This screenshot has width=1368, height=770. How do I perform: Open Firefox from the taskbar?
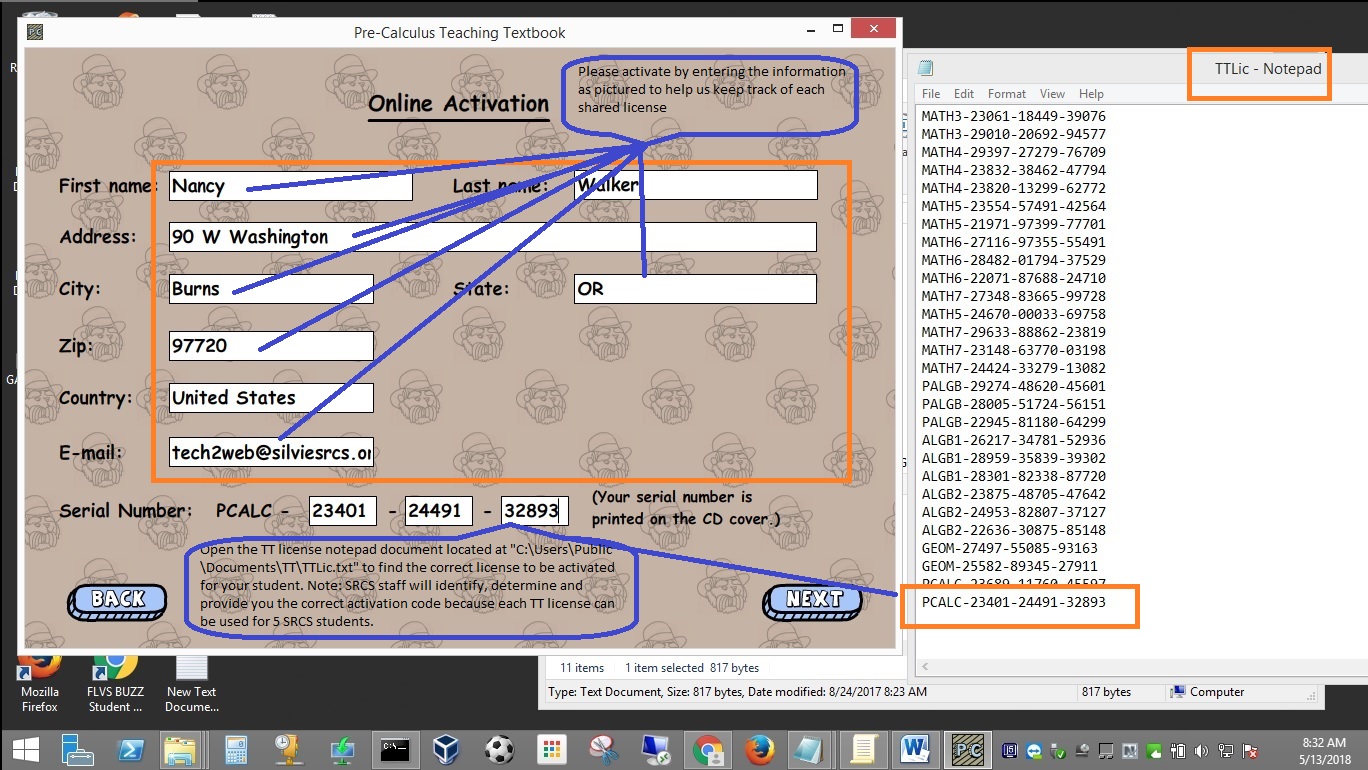tap(760, 748)
